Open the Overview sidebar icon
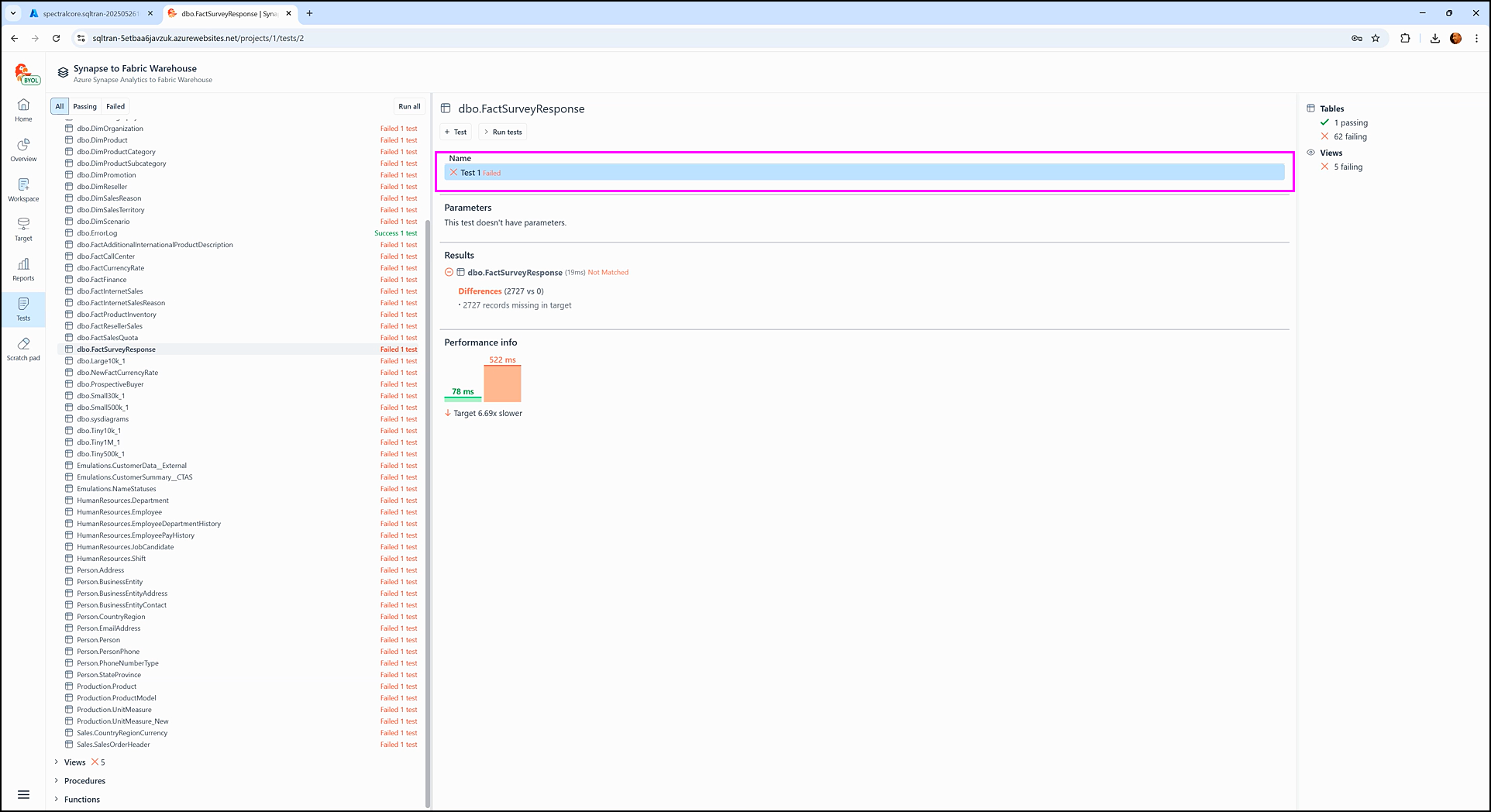The image size is (1491, 812). 23,150
